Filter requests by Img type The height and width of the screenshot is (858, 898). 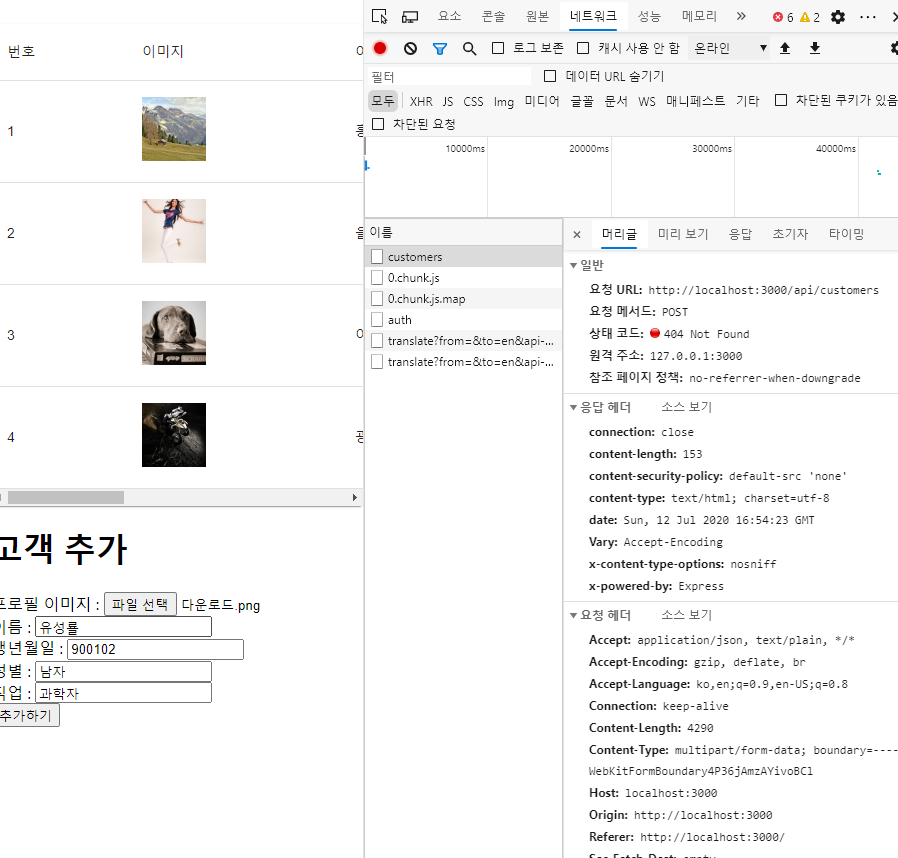click(503, 101)
